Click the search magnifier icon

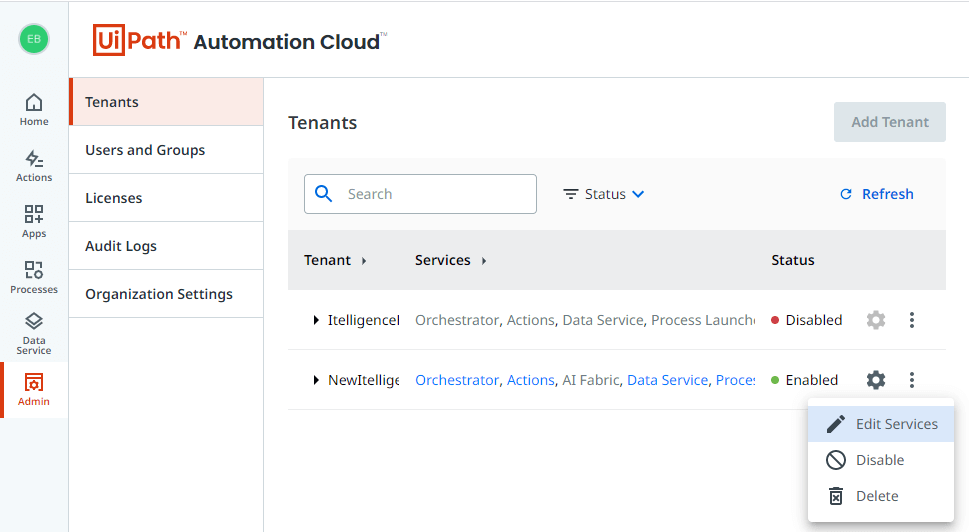tap(323, 193)
